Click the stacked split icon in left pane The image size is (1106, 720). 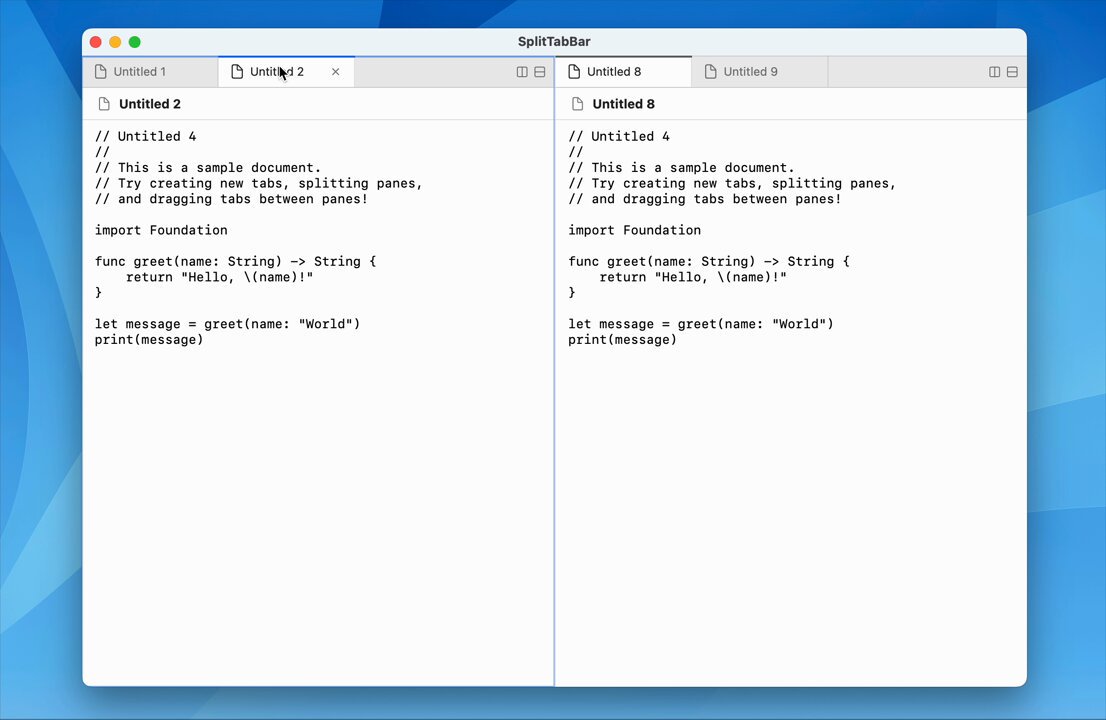pos(540,72)
